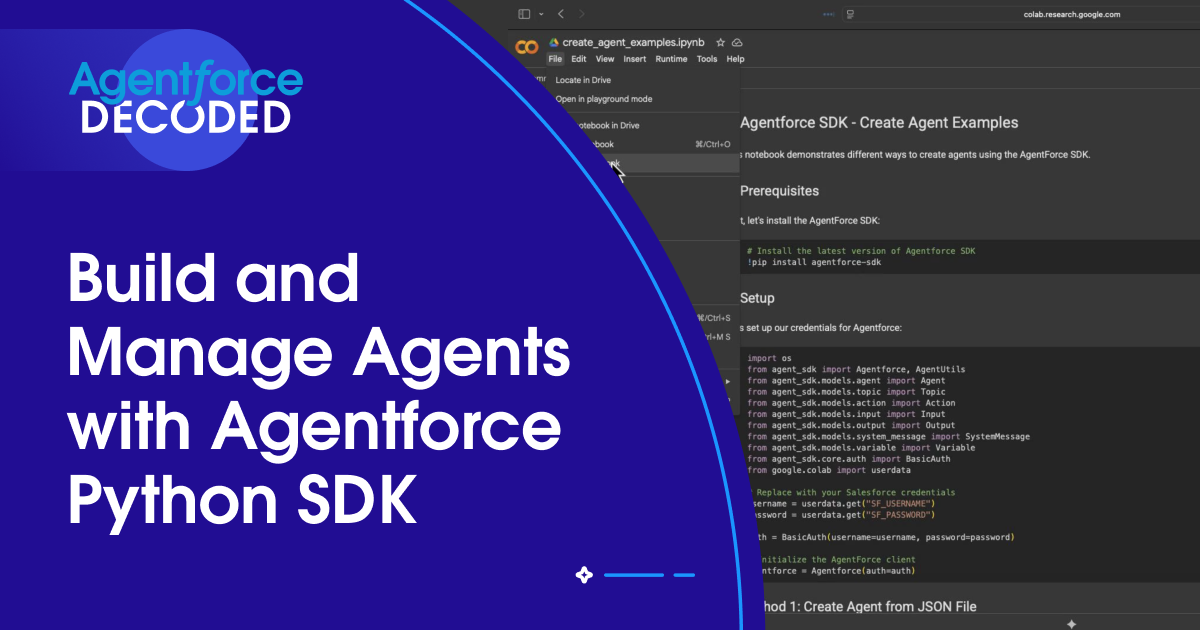Click the Colab CO logo
The height and width of the screenshot is (630, 1200).
[x=526, y=49]
